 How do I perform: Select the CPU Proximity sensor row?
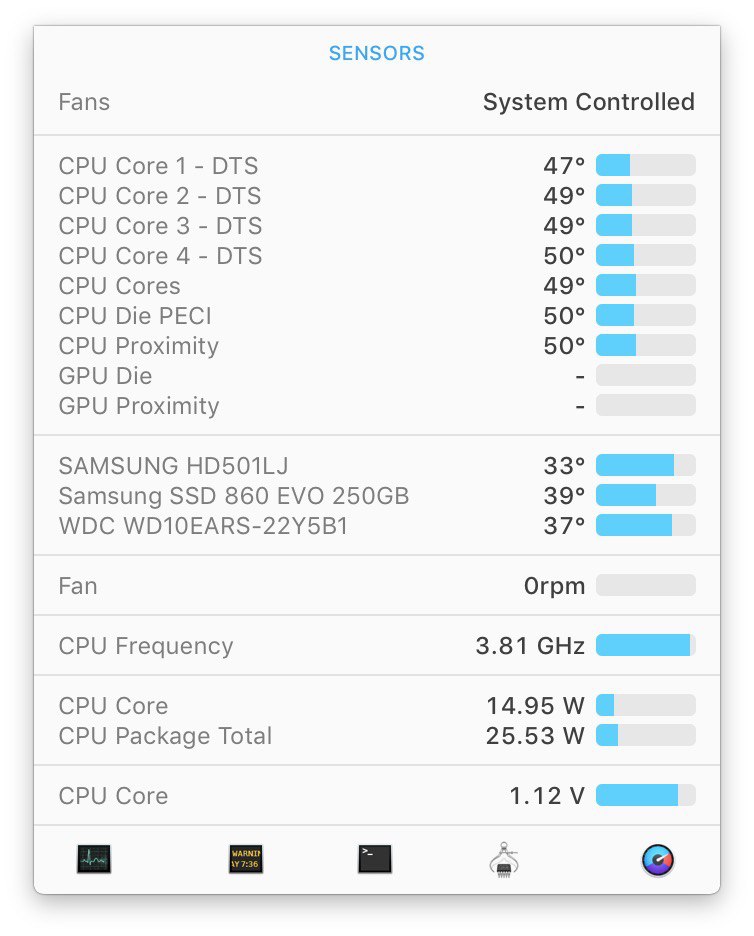click(377, 346)
